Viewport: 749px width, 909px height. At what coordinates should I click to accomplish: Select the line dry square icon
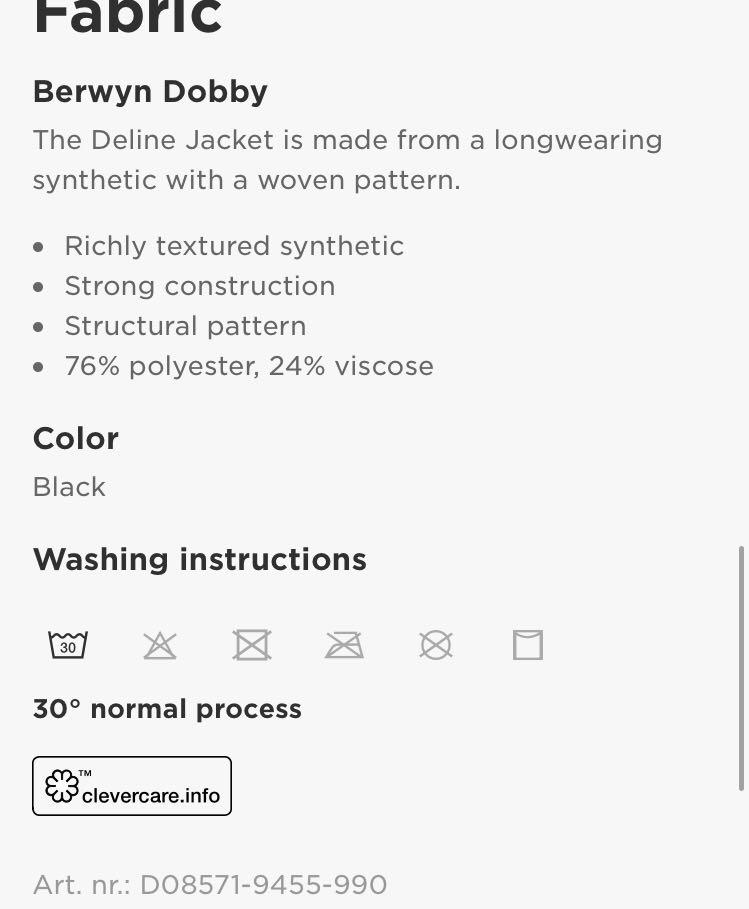(x=528, y=645)
